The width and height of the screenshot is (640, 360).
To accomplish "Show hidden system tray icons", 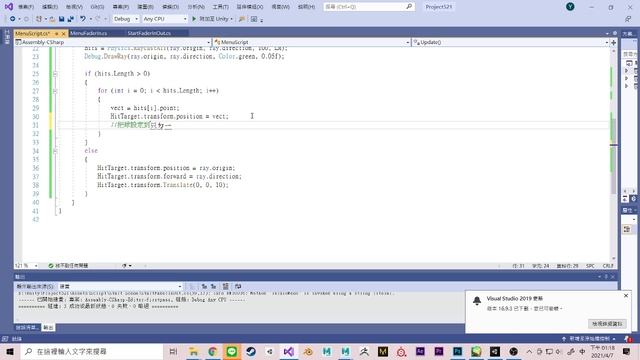I will tap(529, 351).
